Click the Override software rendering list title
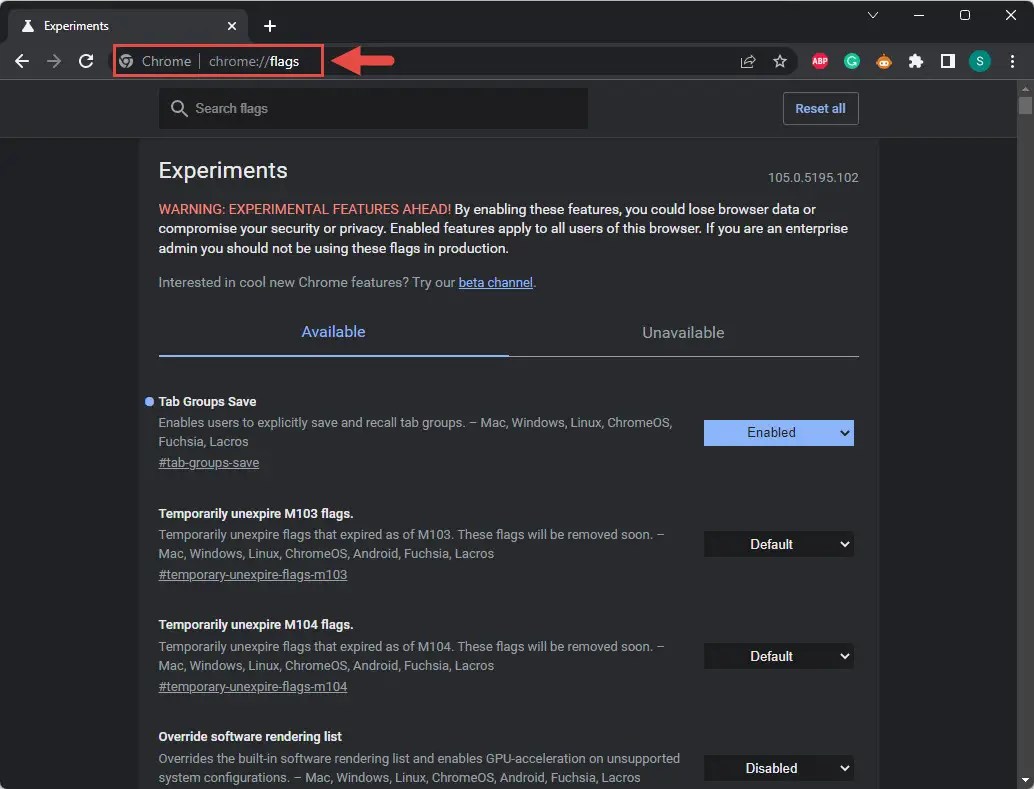Viewport: 1034px width, 789px height. pos(250,736)
